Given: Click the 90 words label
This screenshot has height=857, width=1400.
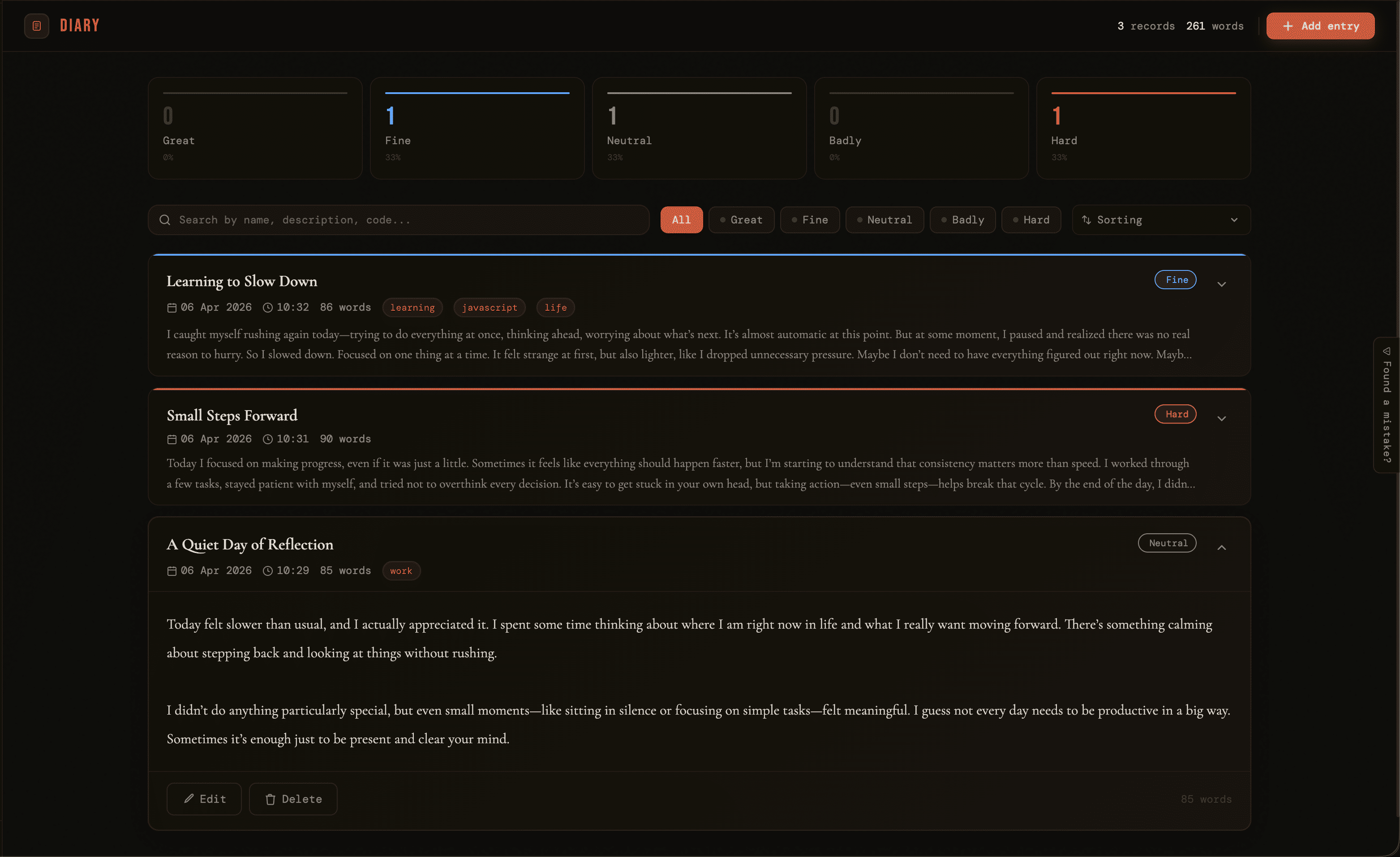Looking at the screenshot, I should pos(345,439).
